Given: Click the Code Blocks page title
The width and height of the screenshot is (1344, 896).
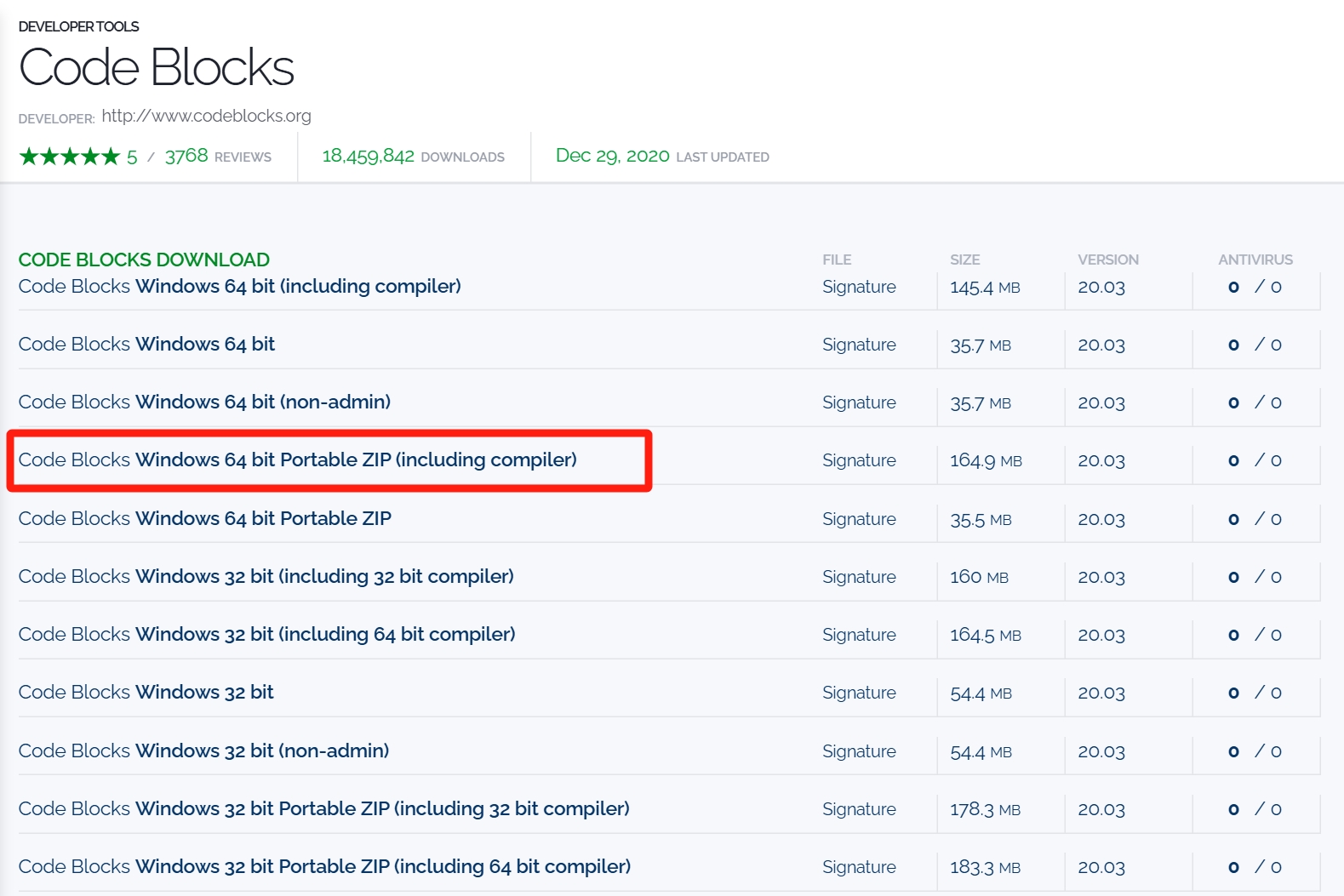Looking at the screenshot, I should pos(157,68).
